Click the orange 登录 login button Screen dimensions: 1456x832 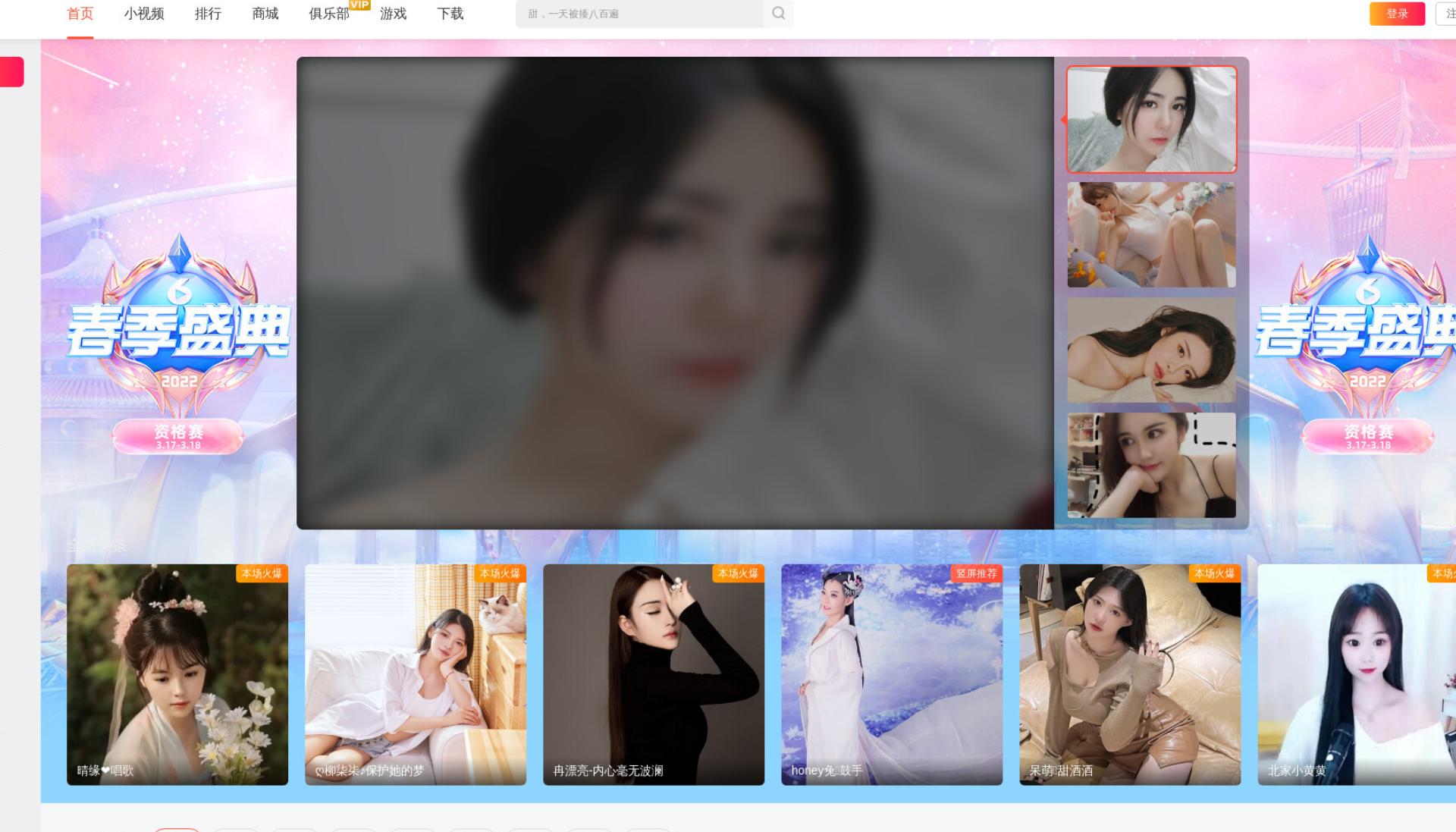pyautogui.click(x=1397, y=14)
